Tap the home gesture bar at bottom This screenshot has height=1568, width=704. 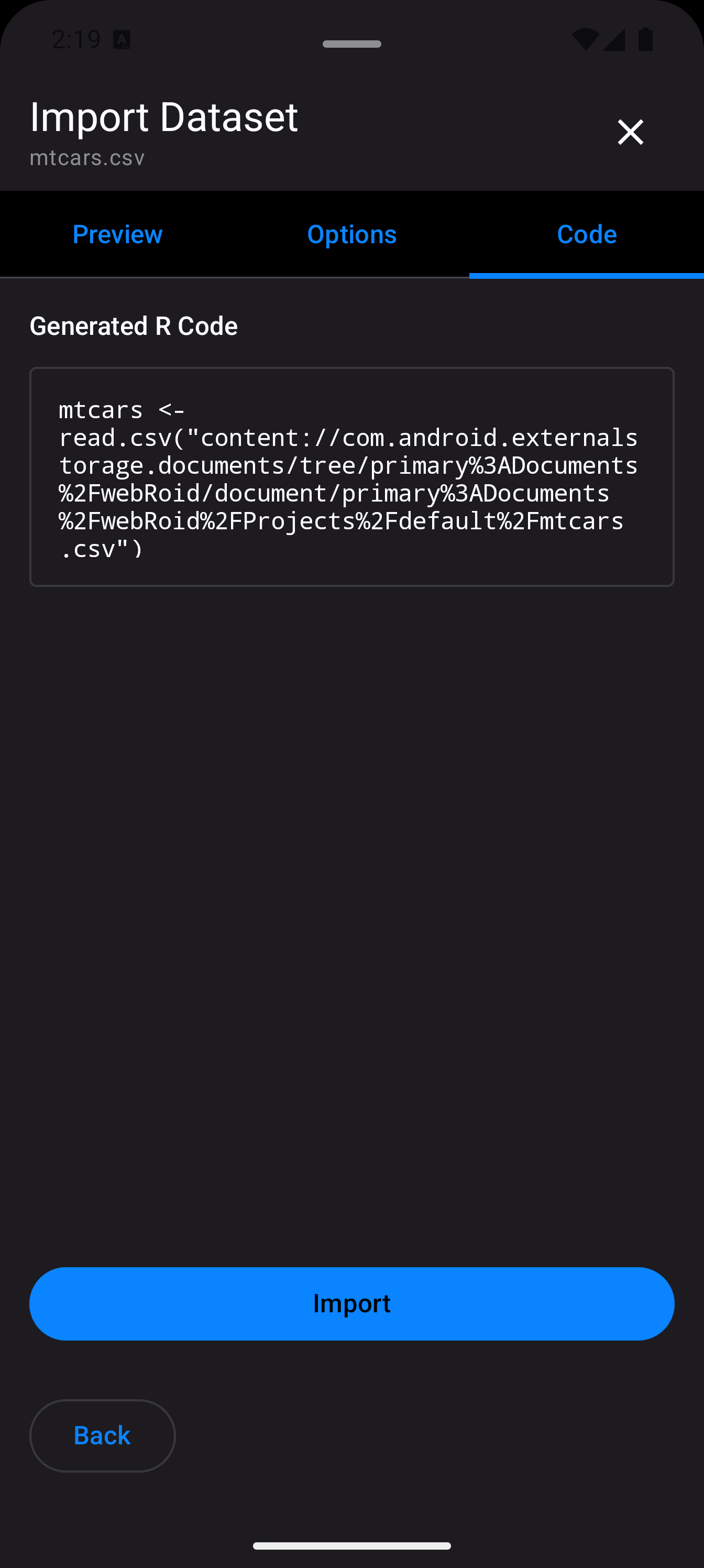pyautogui.click(x=351, y=1545)
